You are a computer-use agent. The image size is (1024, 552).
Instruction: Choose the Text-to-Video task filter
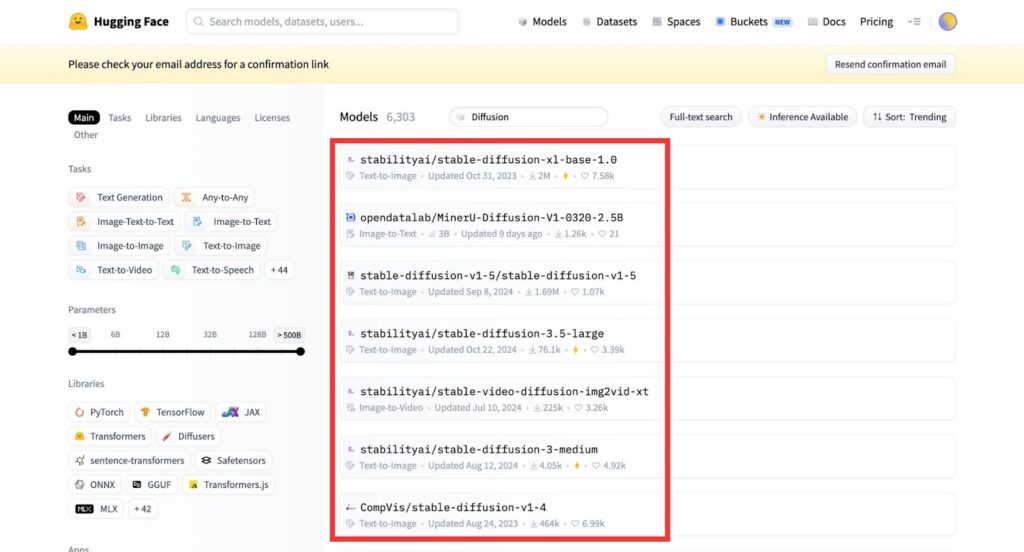pyautogui.click(x=112, y=270)
